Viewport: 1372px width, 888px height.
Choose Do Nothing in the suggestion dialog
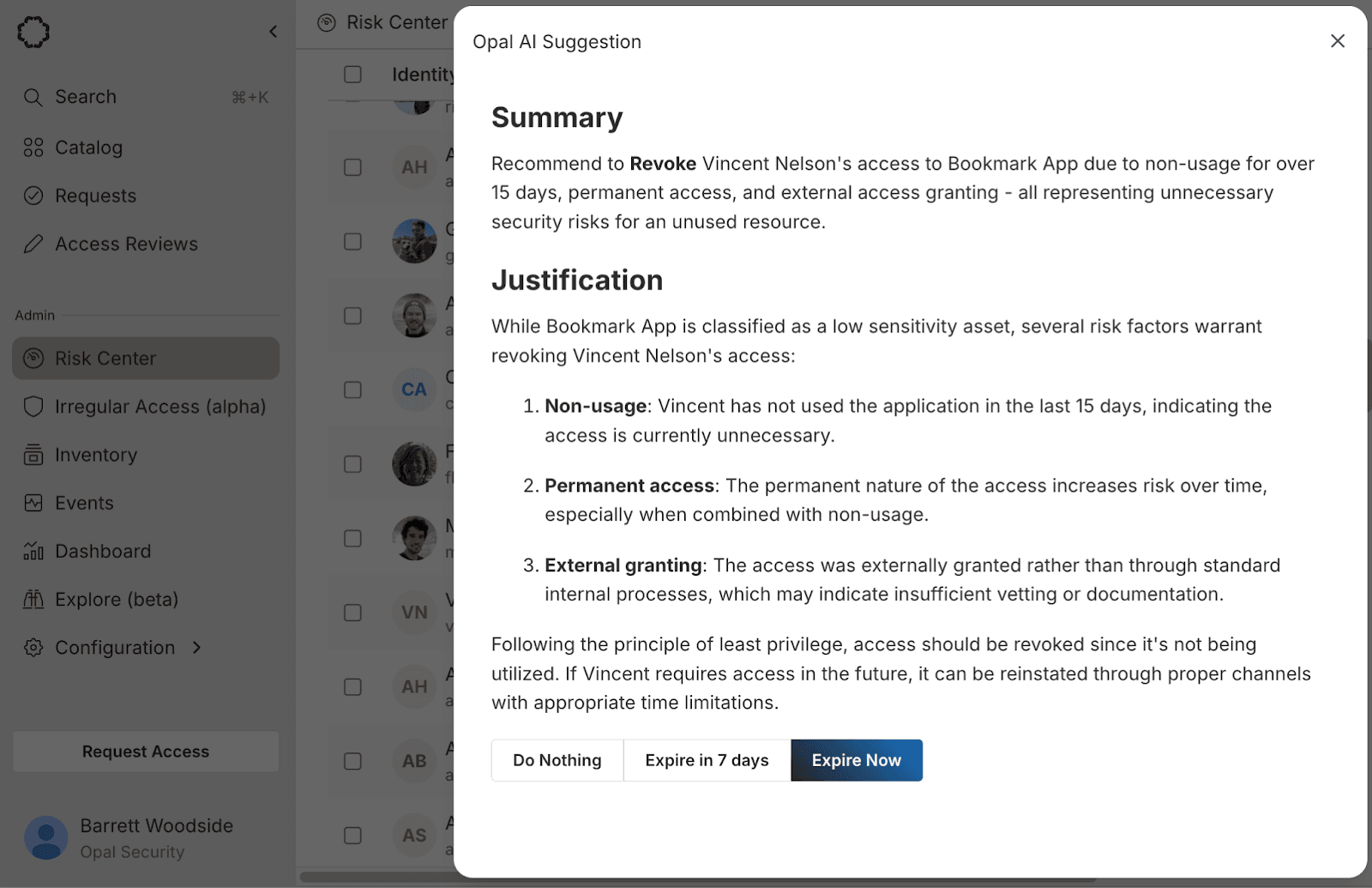coord(557,760)
